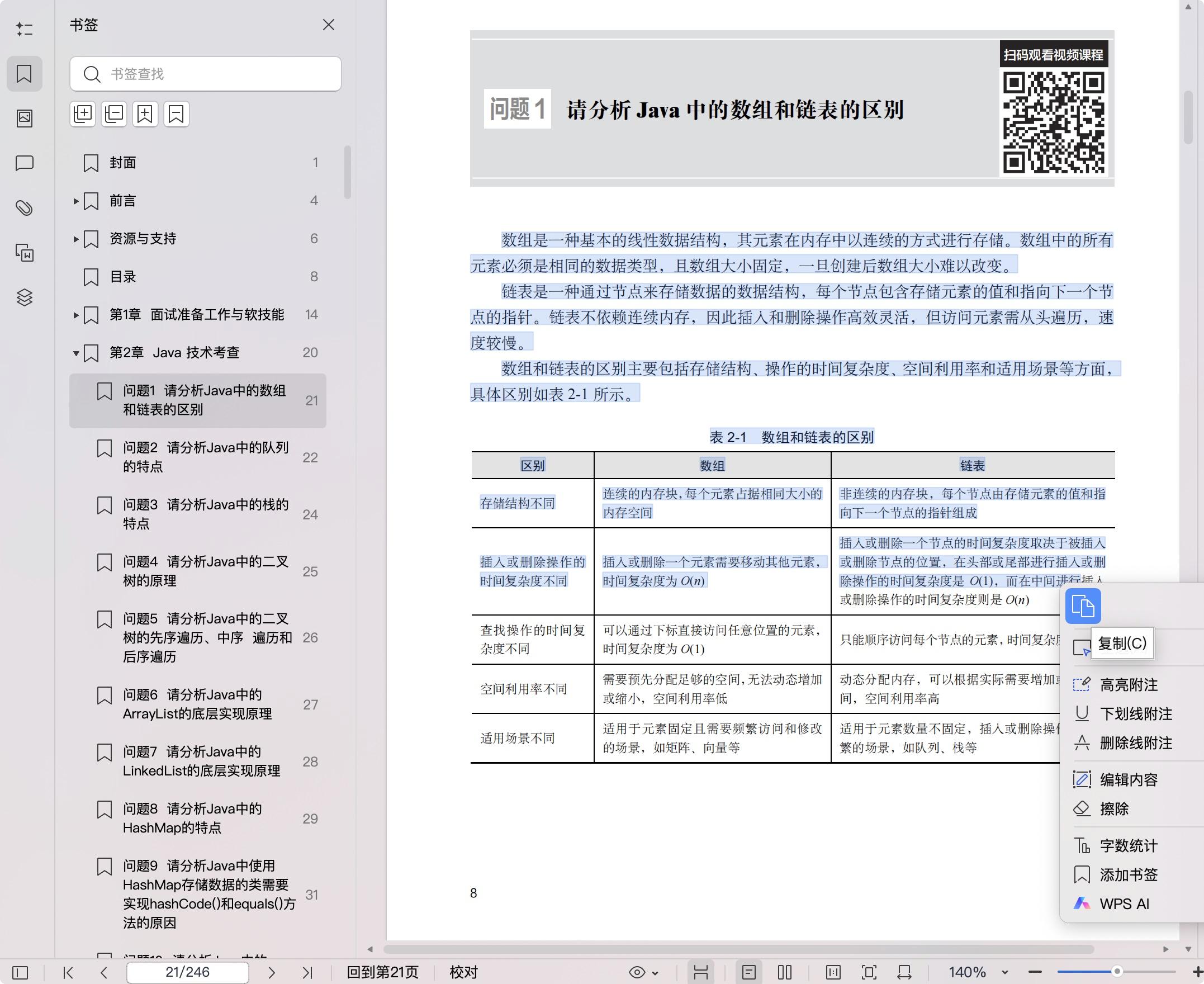This screenshot has height=984, width=1204.
Task: Click the table title 表 2-1 数组和链表的区别
Action: [791, 437]
